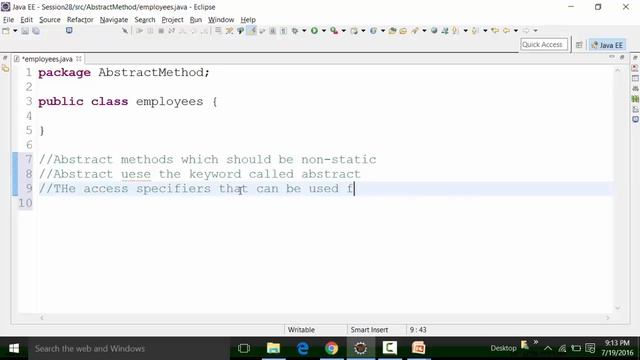This screenshot has width=640, height=360.
Task: Open the Help menu
Action: 248,20
